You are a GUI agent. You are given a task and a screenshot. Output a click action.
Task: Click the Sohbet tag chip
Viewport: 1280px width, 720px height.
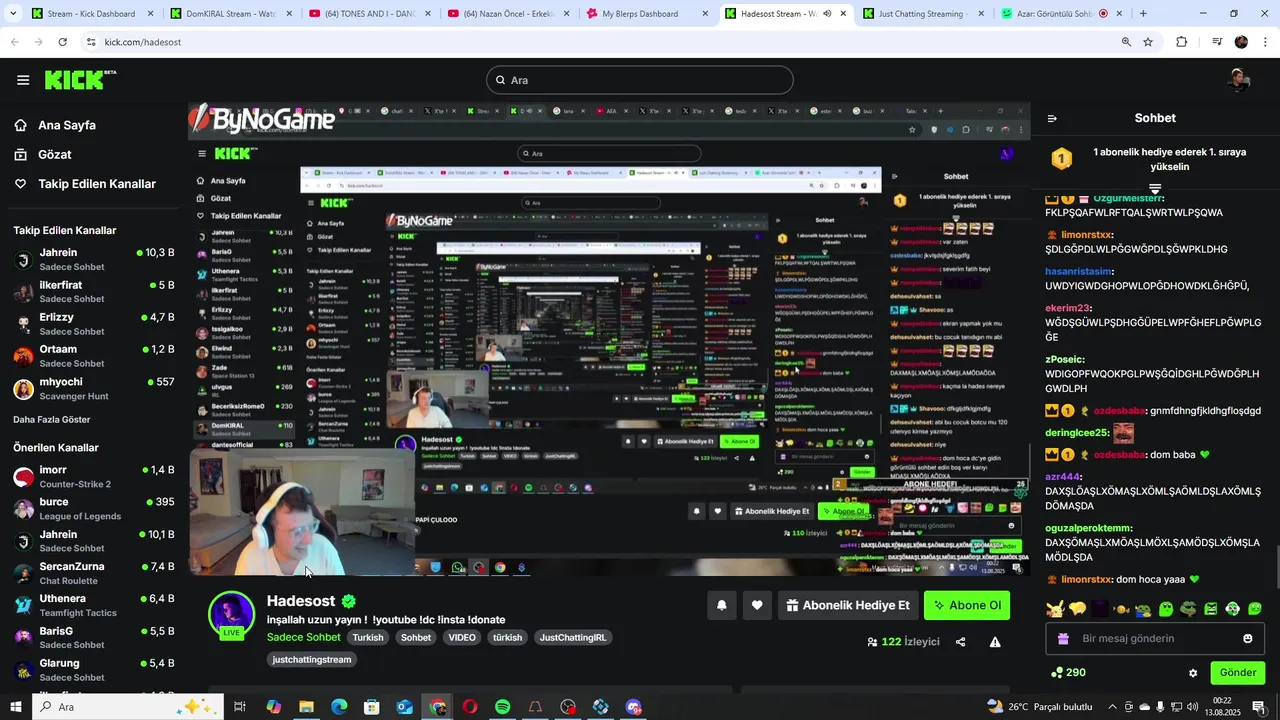tap(416, 637)
